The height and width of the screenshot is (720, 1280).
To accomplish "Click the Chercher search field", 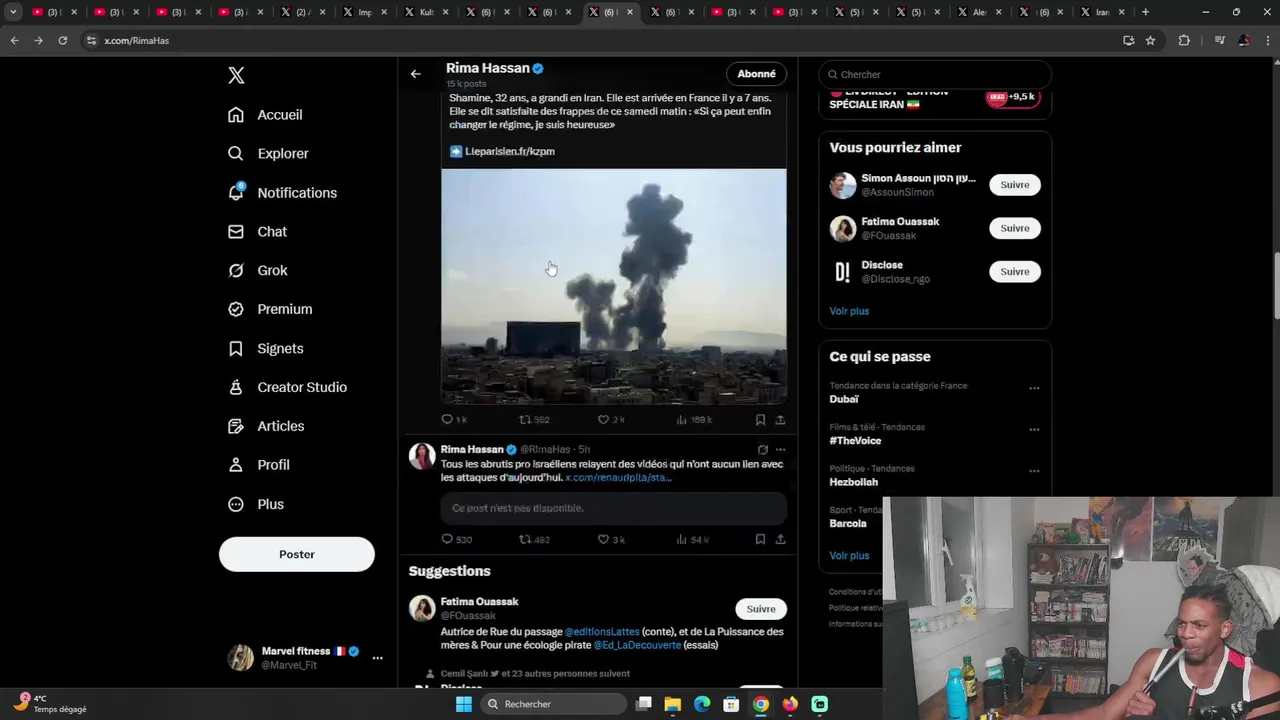I will click(935, 75).
